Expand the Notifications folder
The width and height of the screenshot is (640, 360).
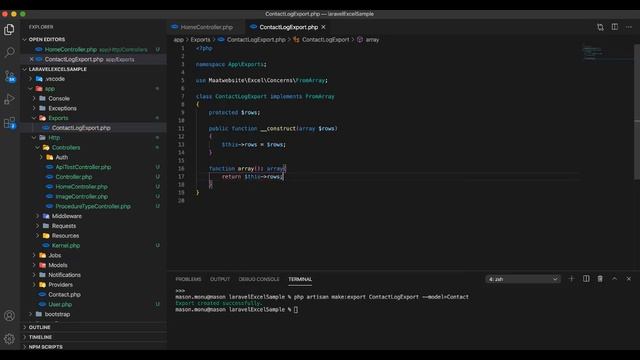coord(93,275)
